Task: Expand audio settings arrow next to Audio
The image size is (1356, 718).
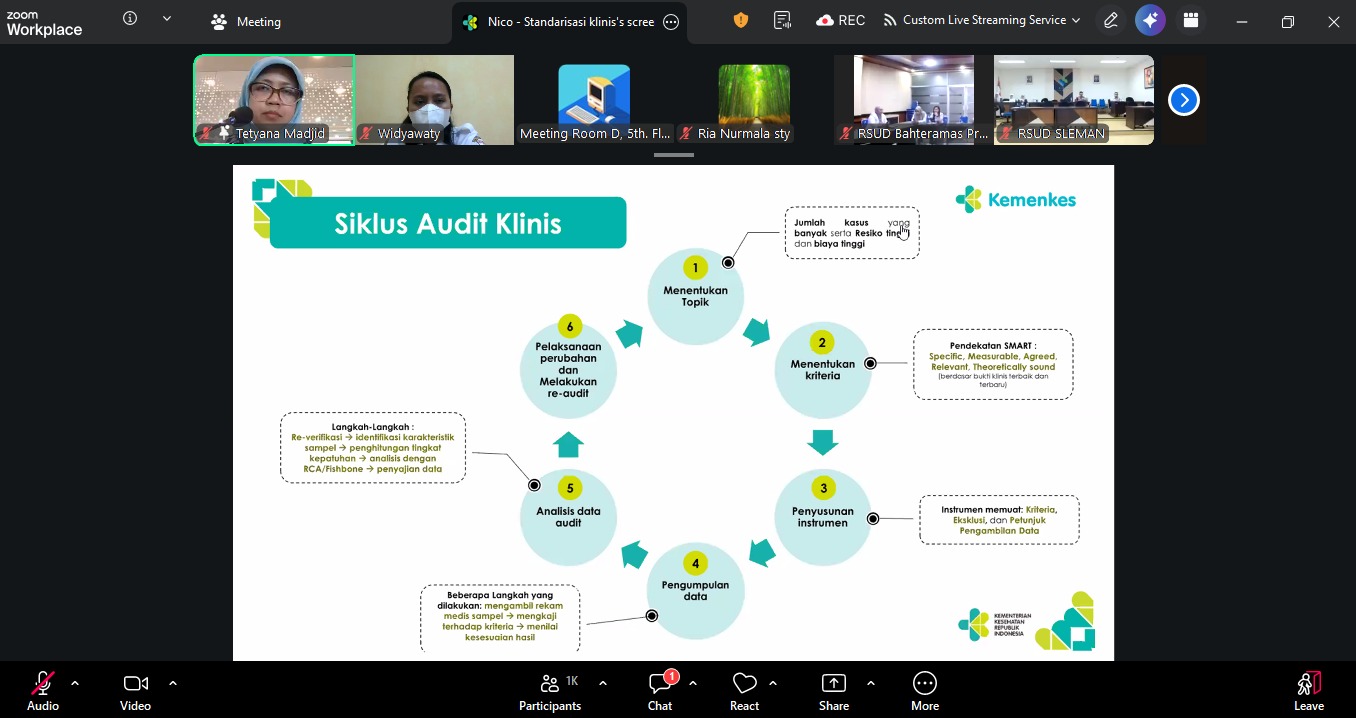Action: coord(75,683)
